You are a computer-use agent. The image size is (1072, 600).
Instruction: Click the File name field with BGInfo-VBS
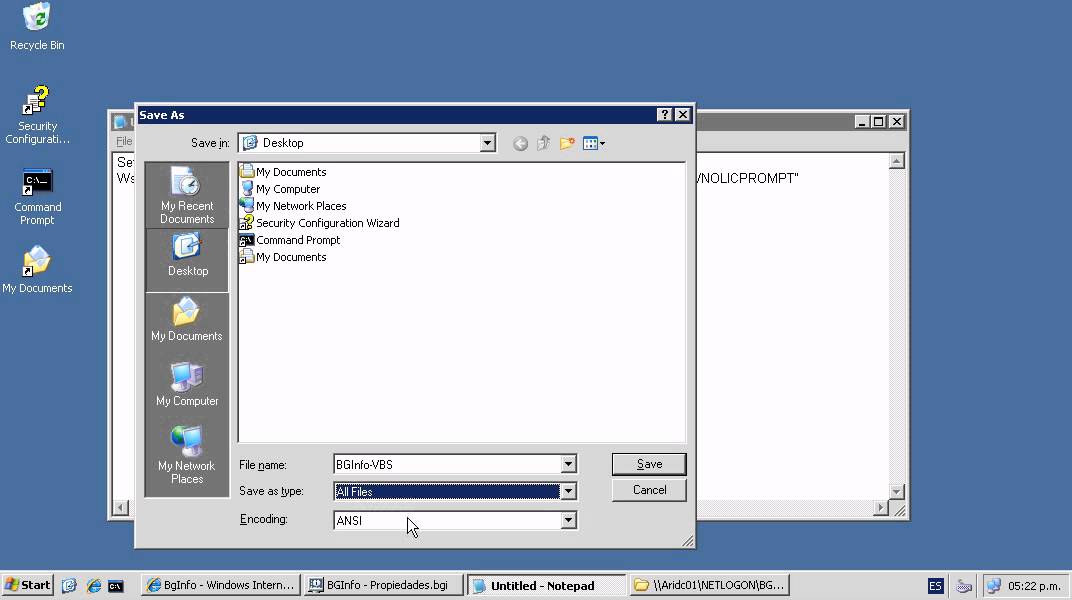(x=448, y=465)
